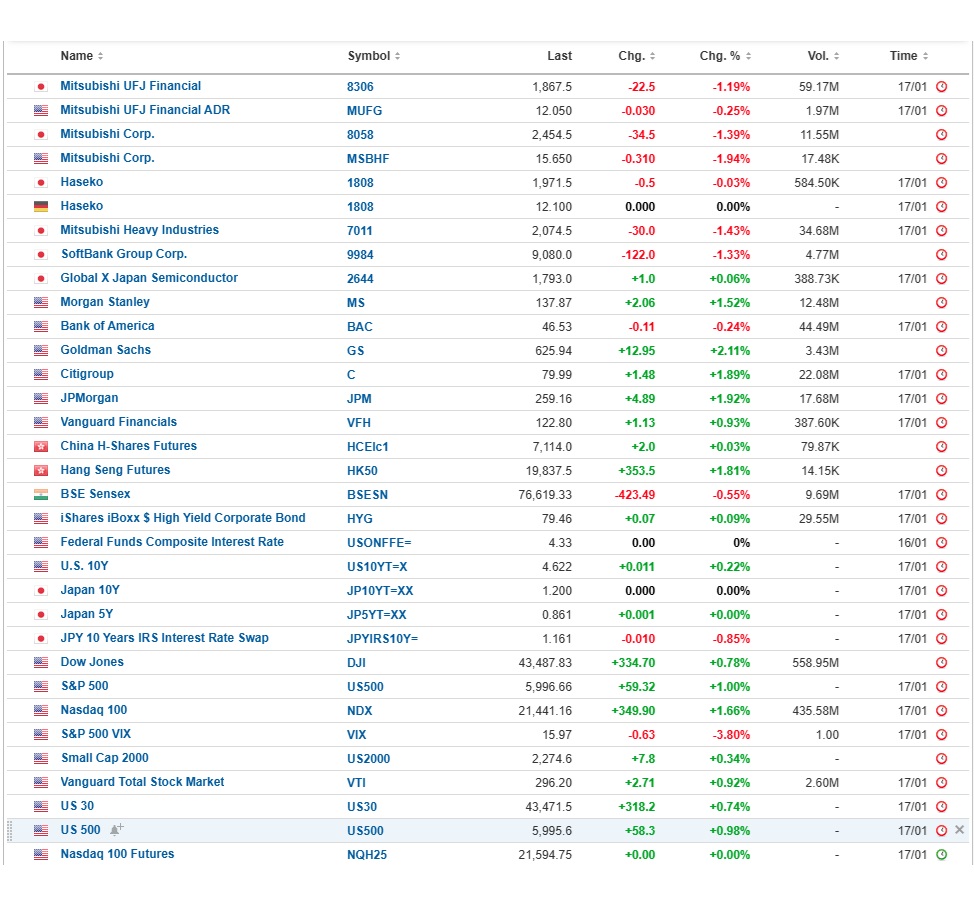The image size is (974, 897).
Task: Click the Hong Kong flag beside Hang Seng Futures
Action: [41, 470]
